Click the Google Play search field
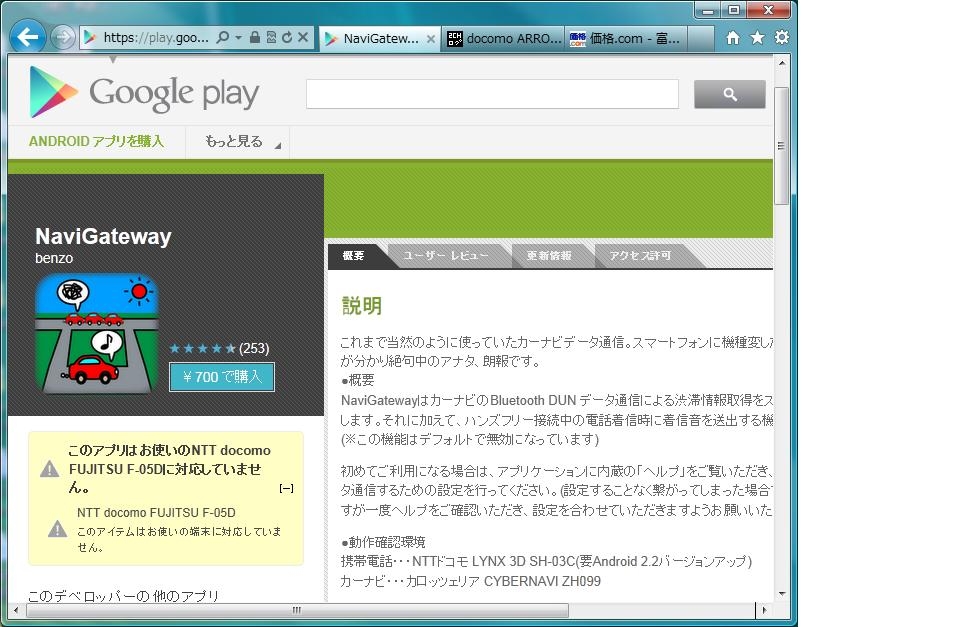Image resolution: width=960 pixels, height=627 pixels. (x=492, y=94)
